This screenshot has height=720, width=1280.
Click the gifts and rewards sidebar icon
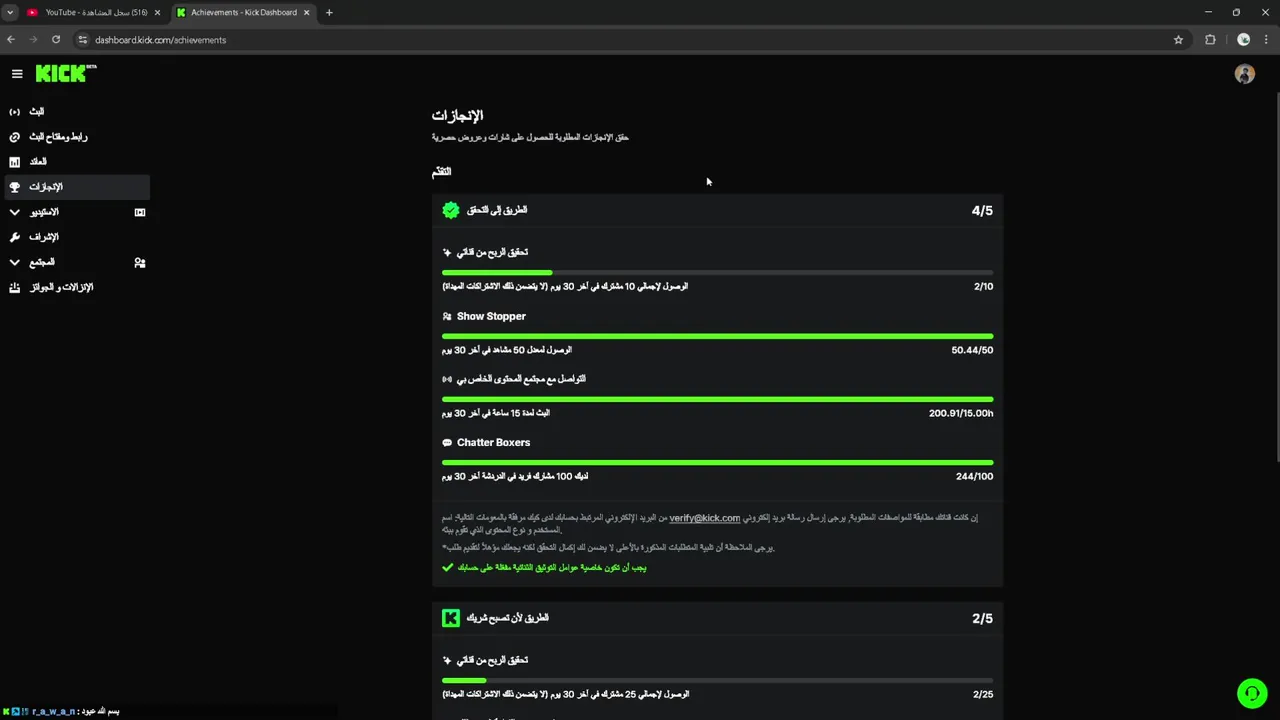click(14, 288)
